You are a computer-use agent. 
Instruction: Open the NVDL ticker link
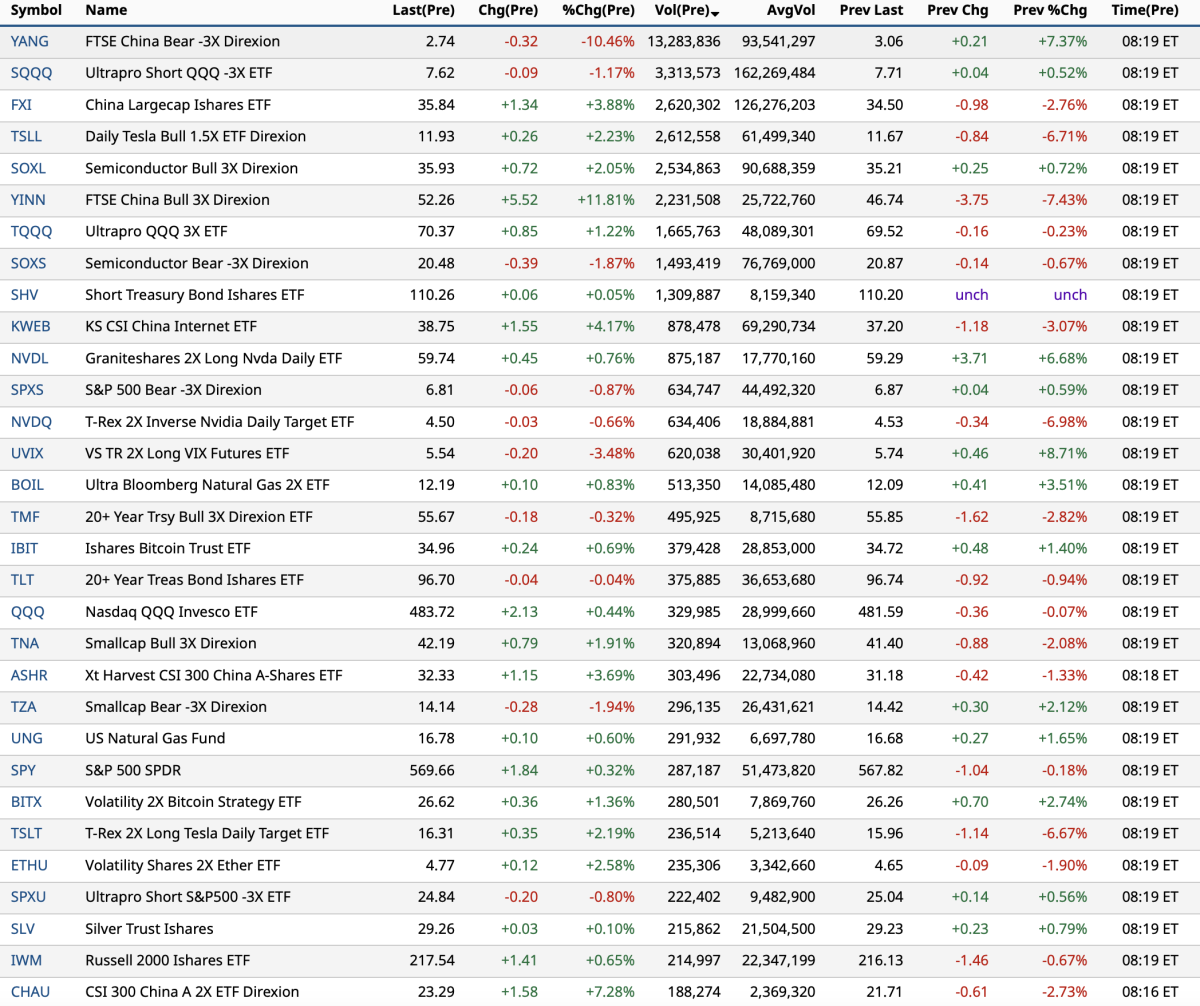click(29, 358)
